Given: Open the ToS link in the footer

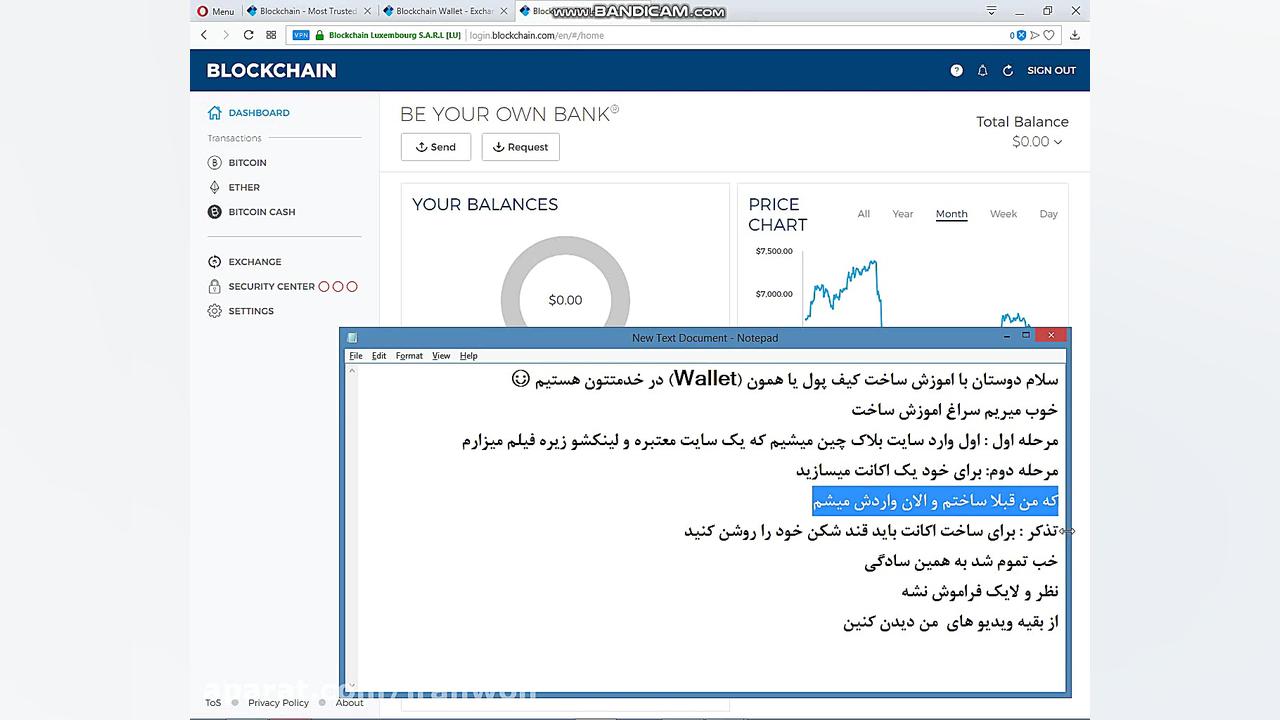Looking at the screenshot, I should (213, 703).
